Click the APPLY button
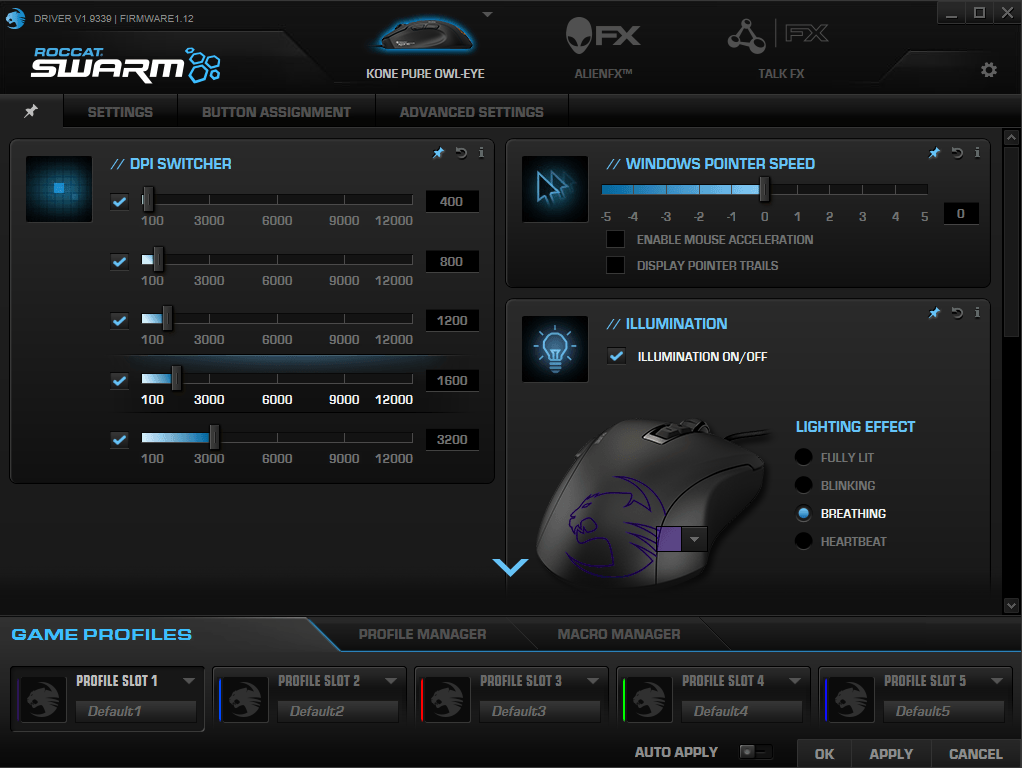 pos(890,754)
